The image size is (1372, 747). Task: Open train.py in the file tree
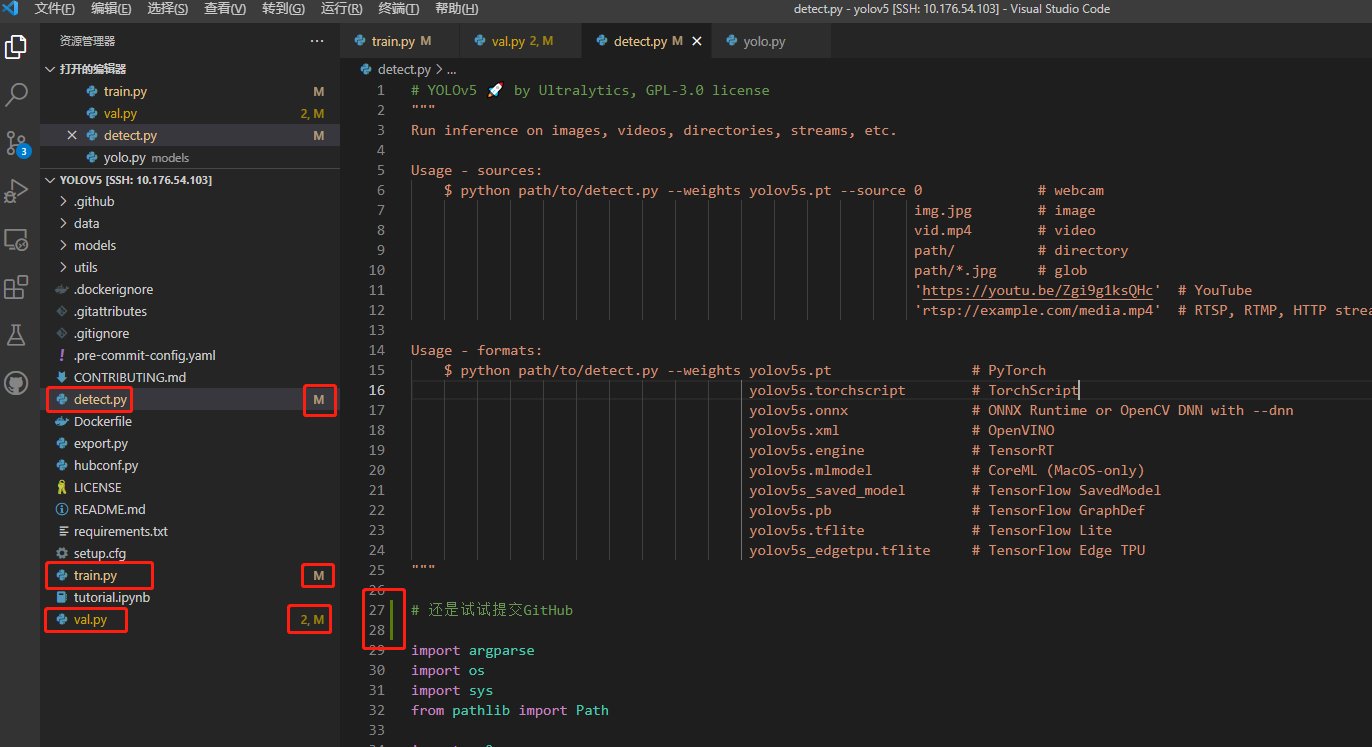point(190,575)
